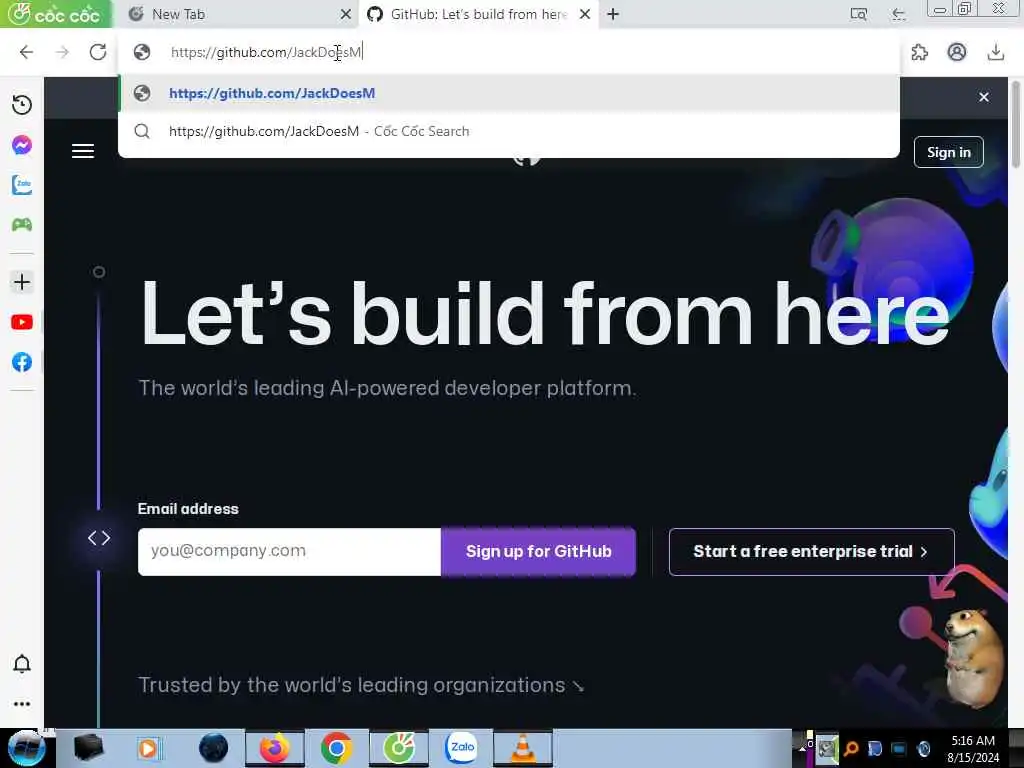Viewport: 1024px width, 768px height.
Task: Open VLC media player from taskbar
Action: pos(522,748)
